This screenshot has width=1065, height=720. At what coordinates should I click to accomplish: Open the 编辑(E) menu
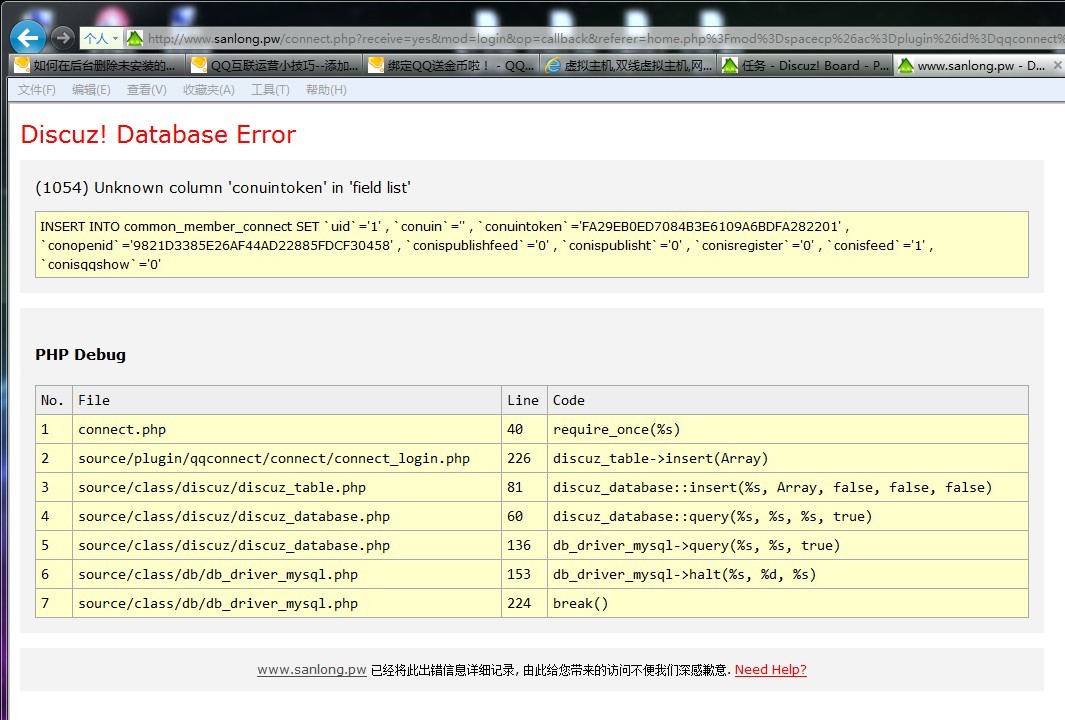click(91, 90)
